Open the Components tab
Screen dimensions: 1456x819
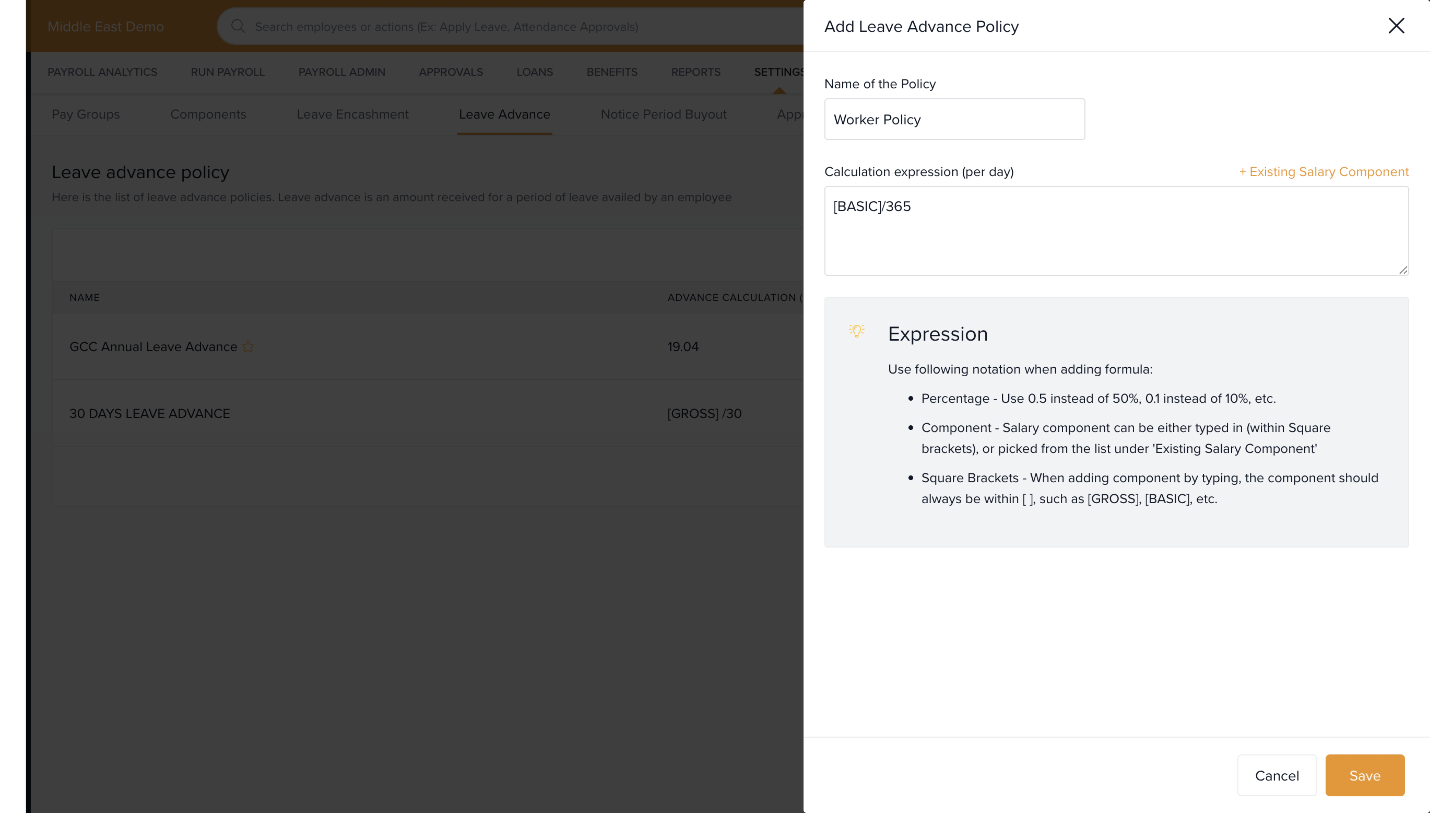click(x=208, y=114)
